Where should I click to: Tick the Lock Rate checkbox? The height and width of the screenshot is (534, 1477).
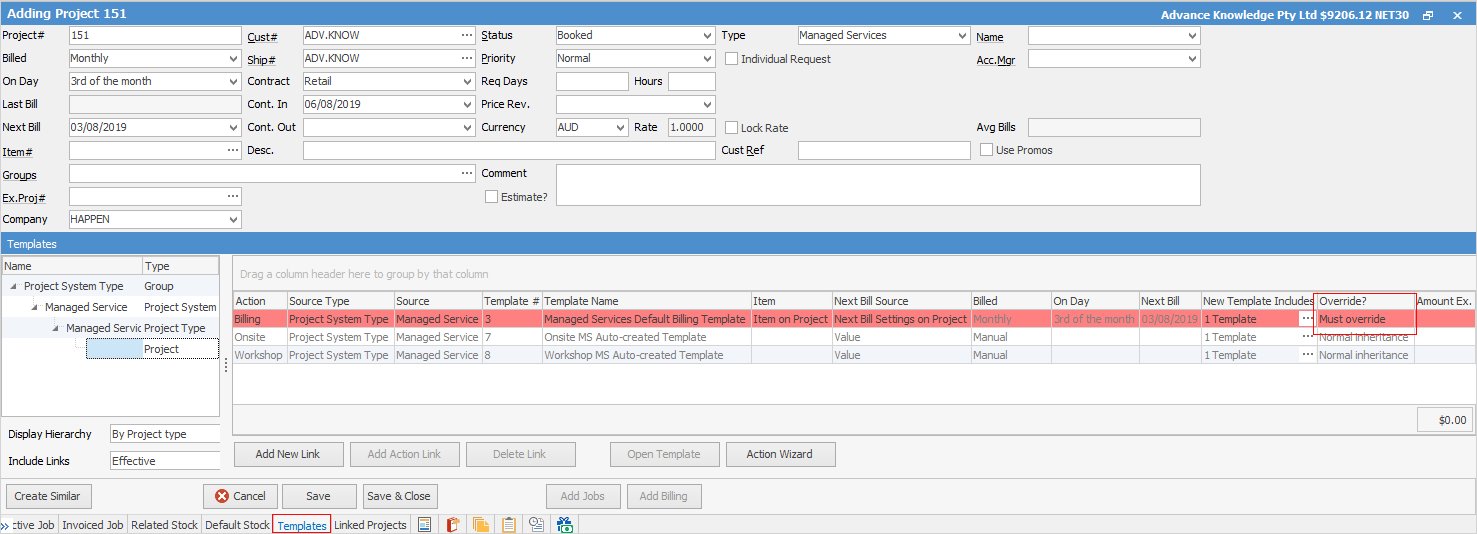[x=732, y=128]
